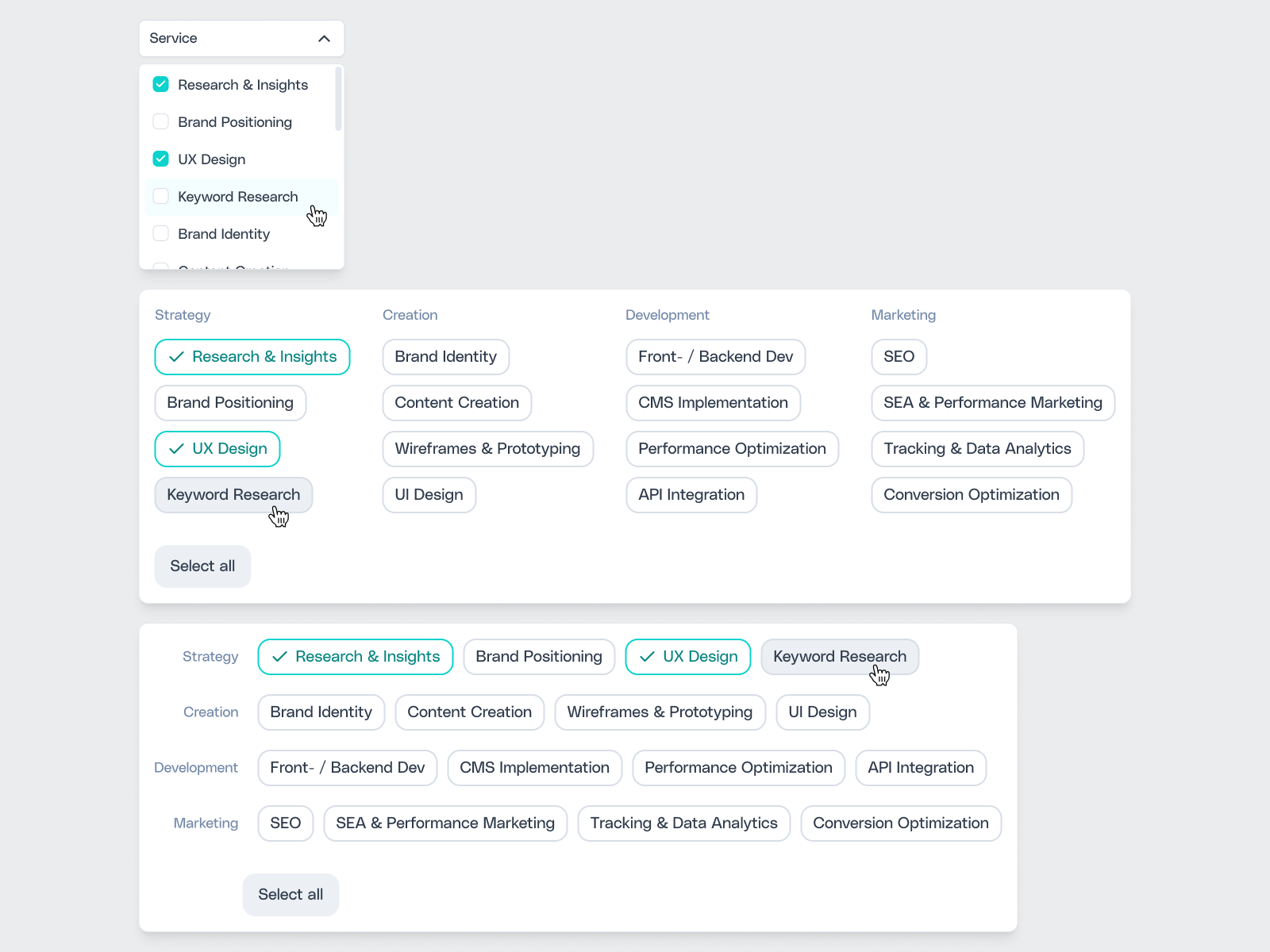Select Content Creation chip in Creation row
Image resolution: width=1270 pixels, height=952 pixels.
(x=470, y=712)
